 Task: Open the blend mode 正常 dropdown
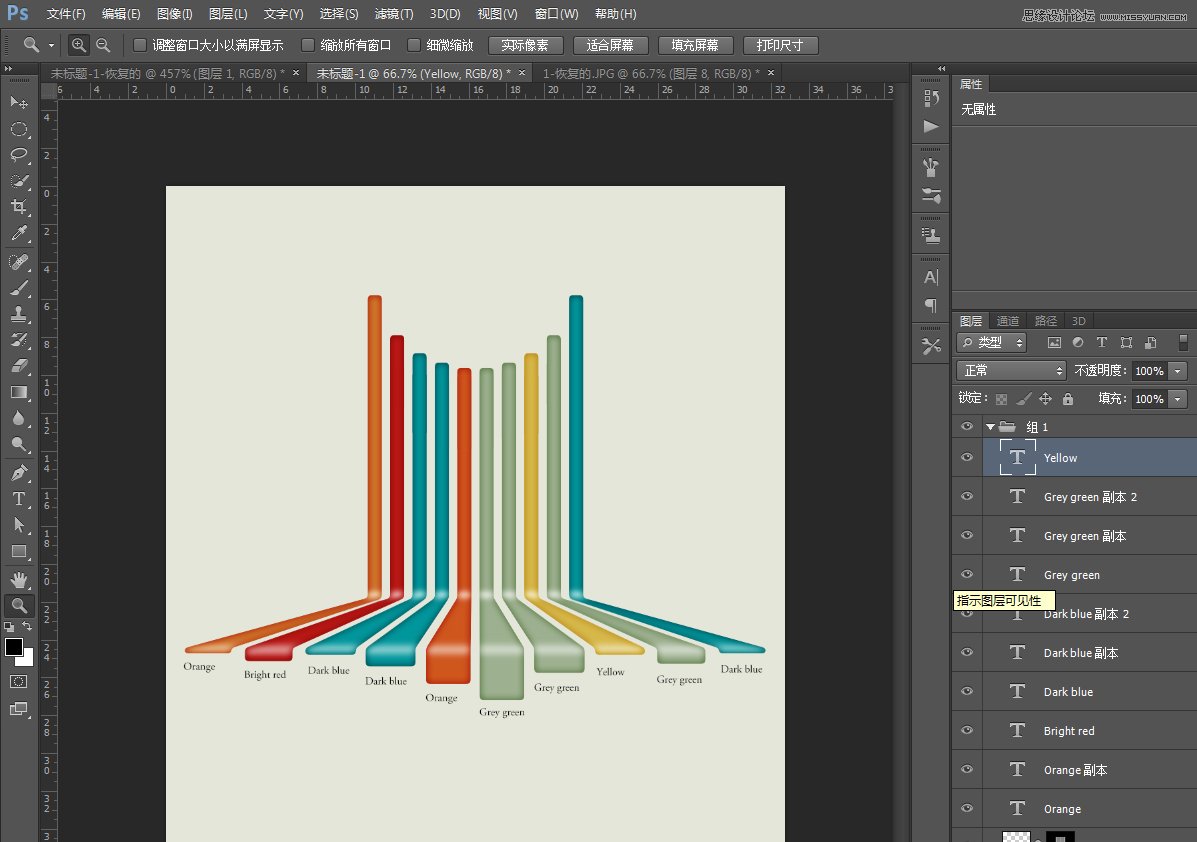point(1011,370)
